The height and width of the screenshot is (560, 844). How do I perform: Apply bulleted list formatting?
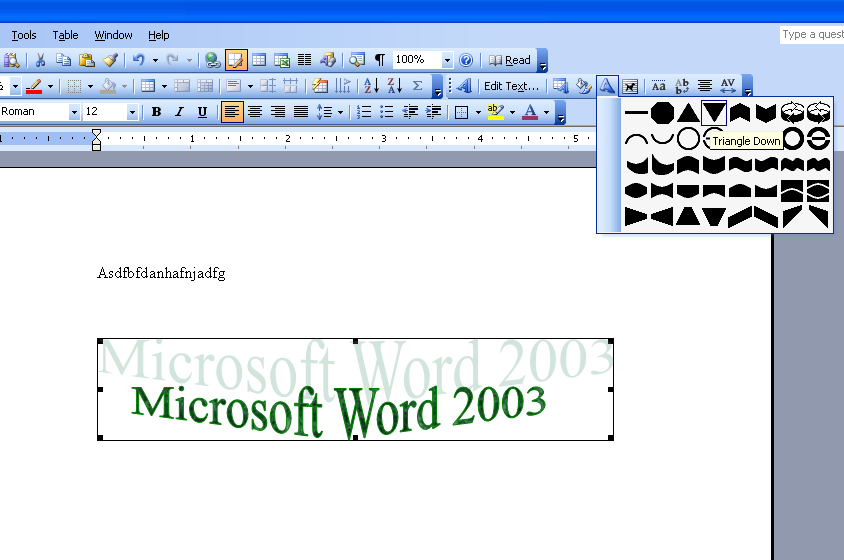point(387,112)
